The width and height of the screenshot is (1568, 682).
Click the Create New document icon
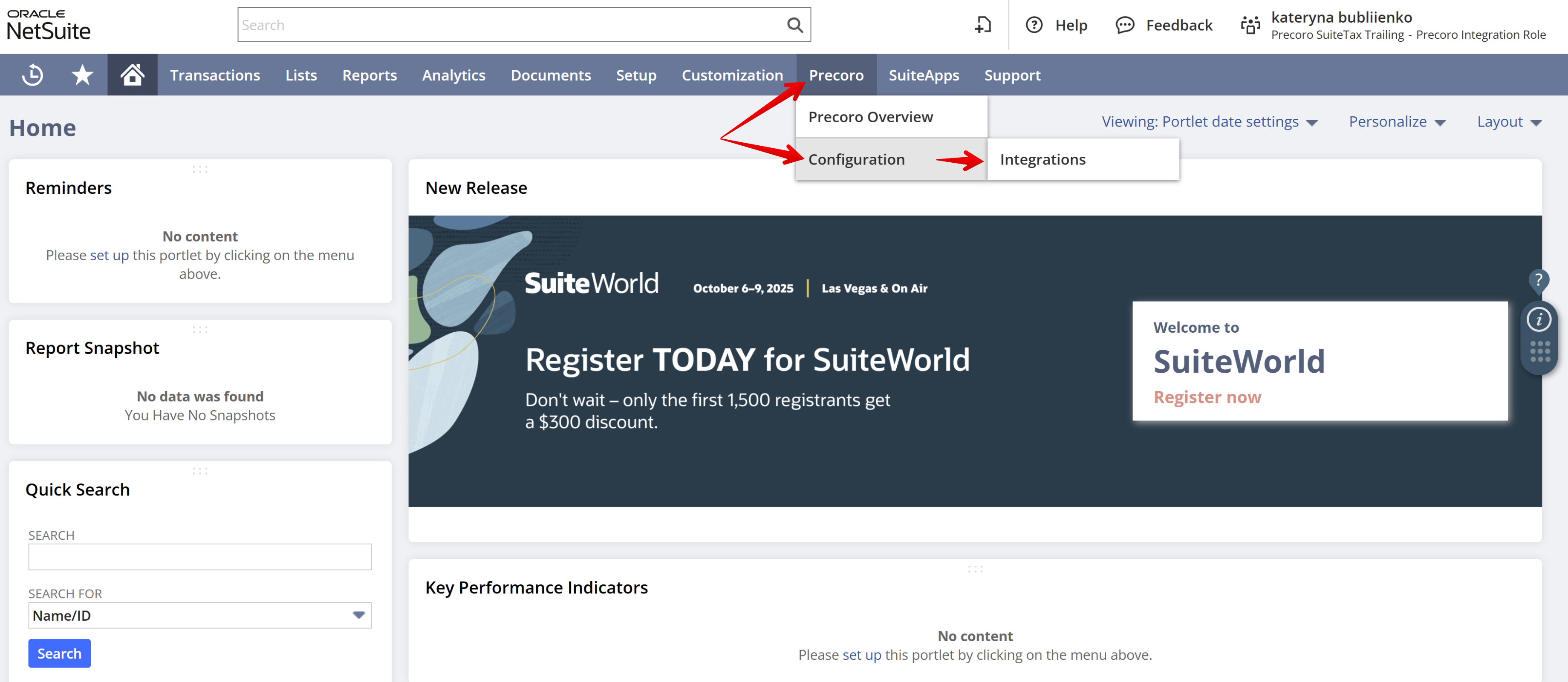tap(982, 25)
